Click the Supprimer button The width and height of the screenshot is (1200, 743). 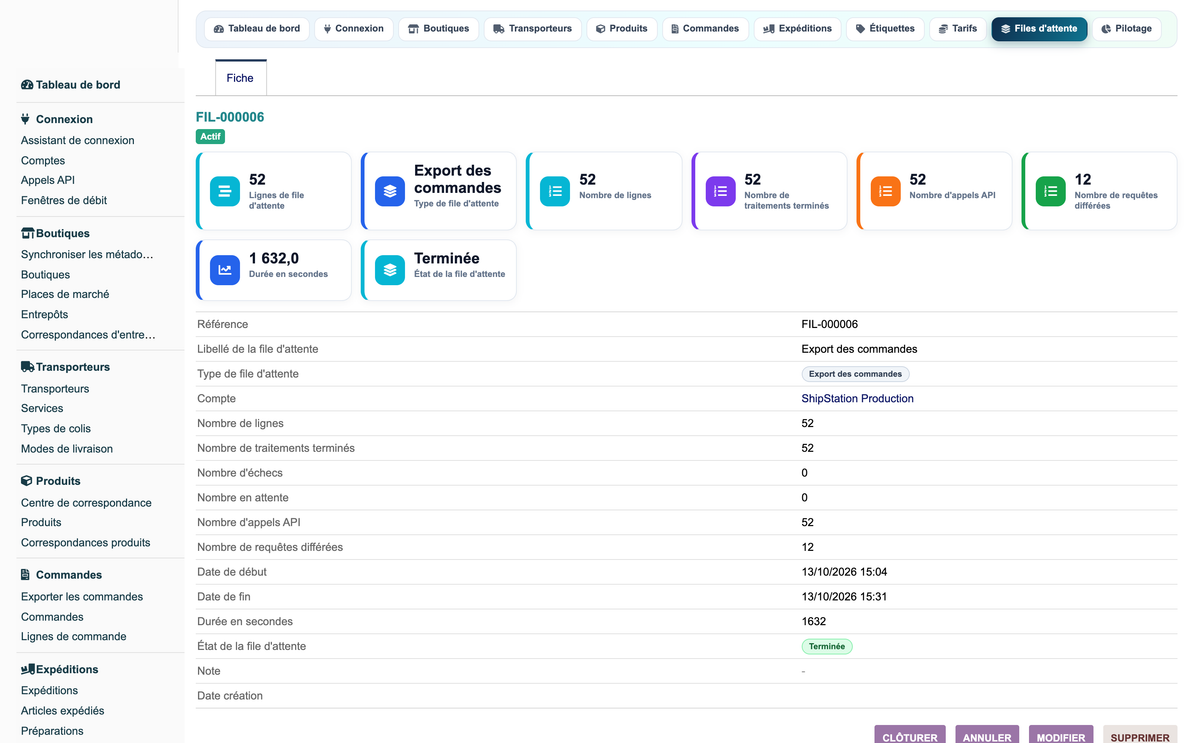pyautogui.click(x=1140, y=737)
